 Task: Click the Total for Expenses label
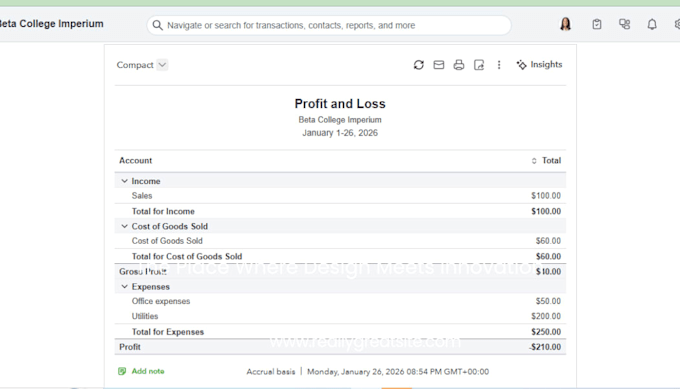click(168, 332)
